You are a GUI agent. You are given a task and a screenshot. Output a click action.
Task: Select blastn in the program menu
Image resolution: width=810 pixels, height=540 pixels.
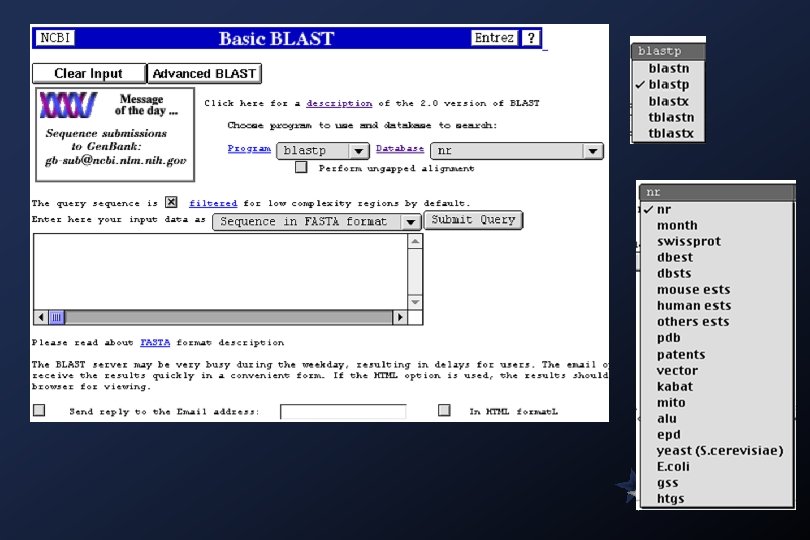tap(668, 68)
